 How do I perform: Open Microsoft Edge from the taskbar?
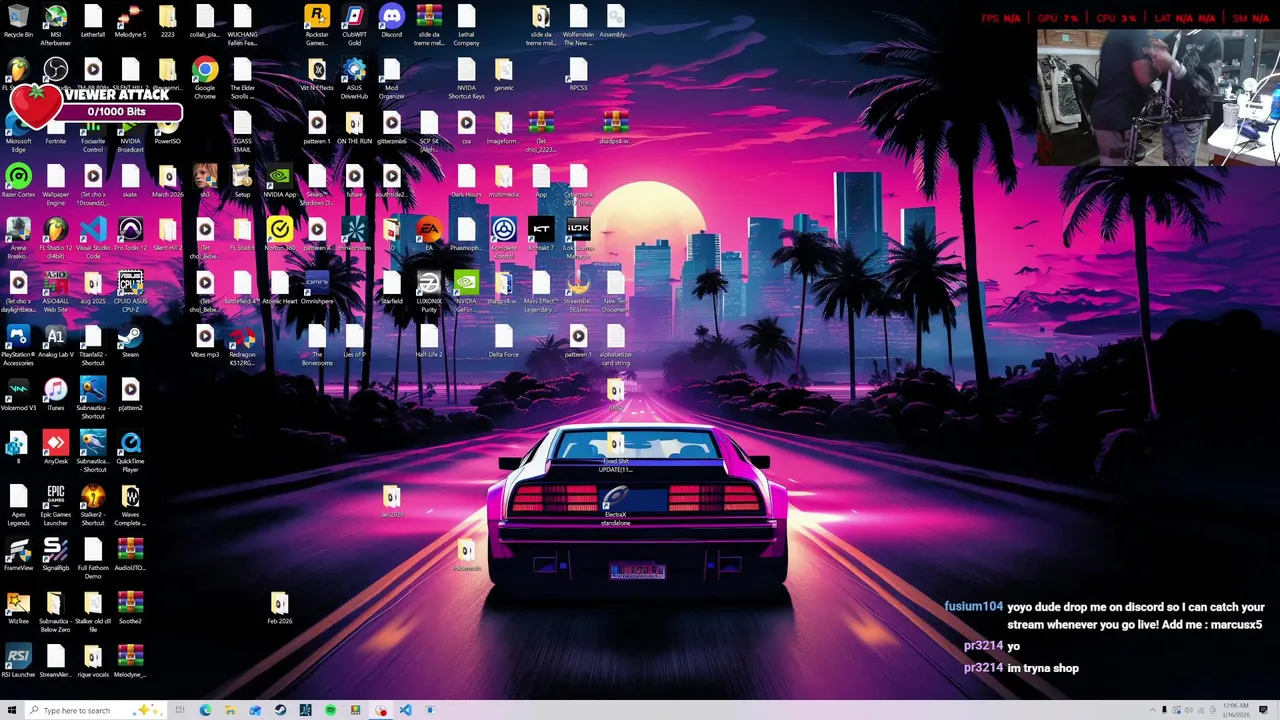coord(205,710)
